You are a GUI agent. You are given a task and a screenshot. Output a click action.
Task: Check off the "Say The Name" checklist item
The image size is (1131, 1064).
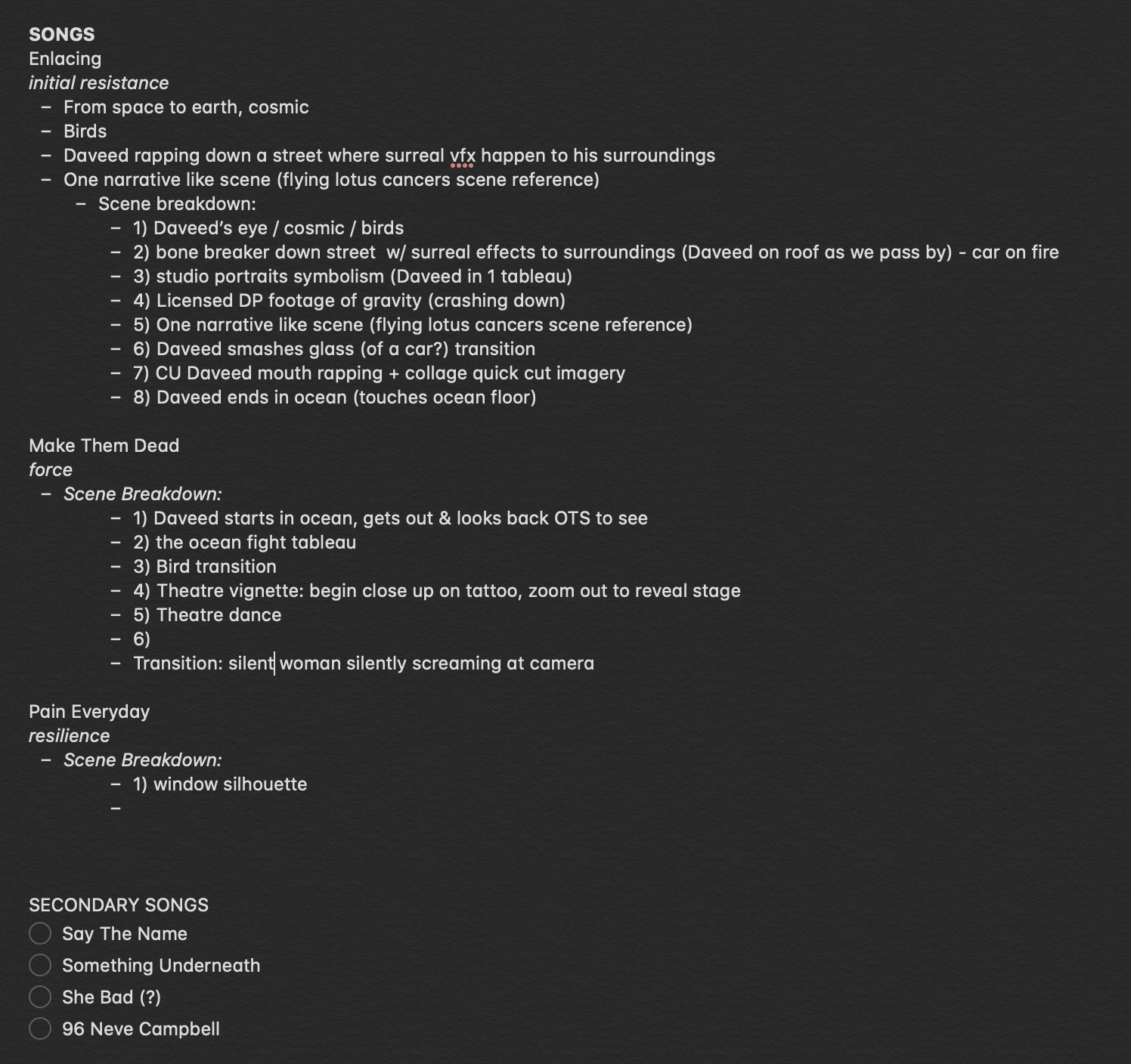[40, 933]
